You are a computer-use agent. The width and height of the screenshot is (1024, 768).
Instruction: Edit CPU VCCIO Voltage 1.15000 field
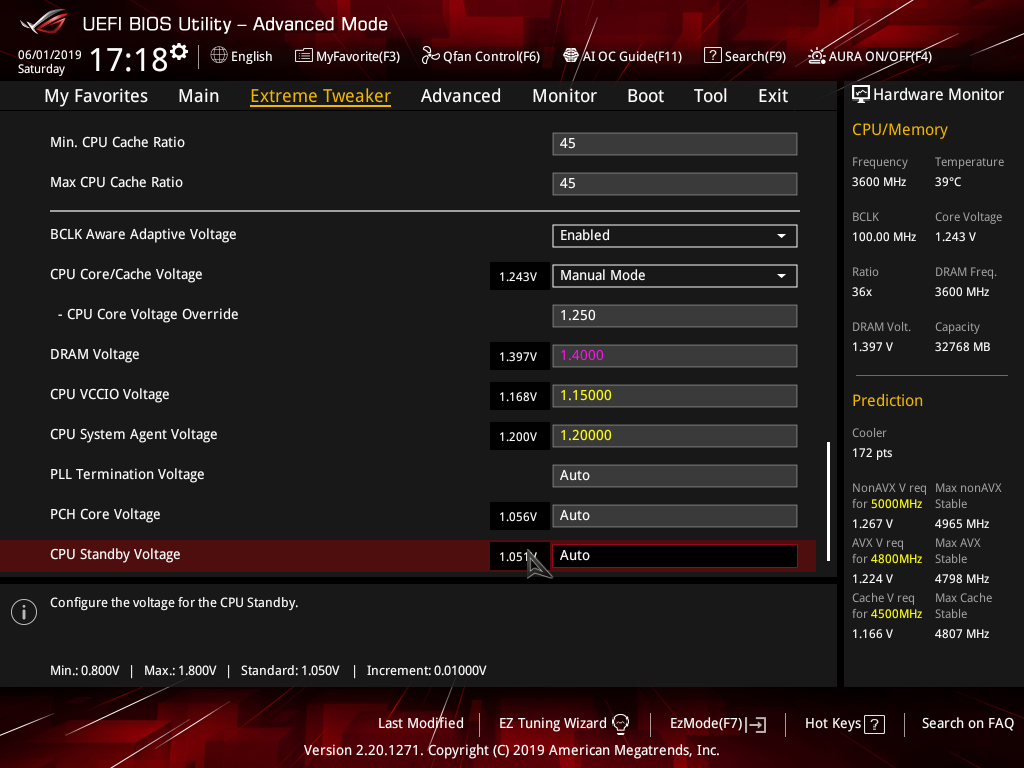click(x=675, y=396)
